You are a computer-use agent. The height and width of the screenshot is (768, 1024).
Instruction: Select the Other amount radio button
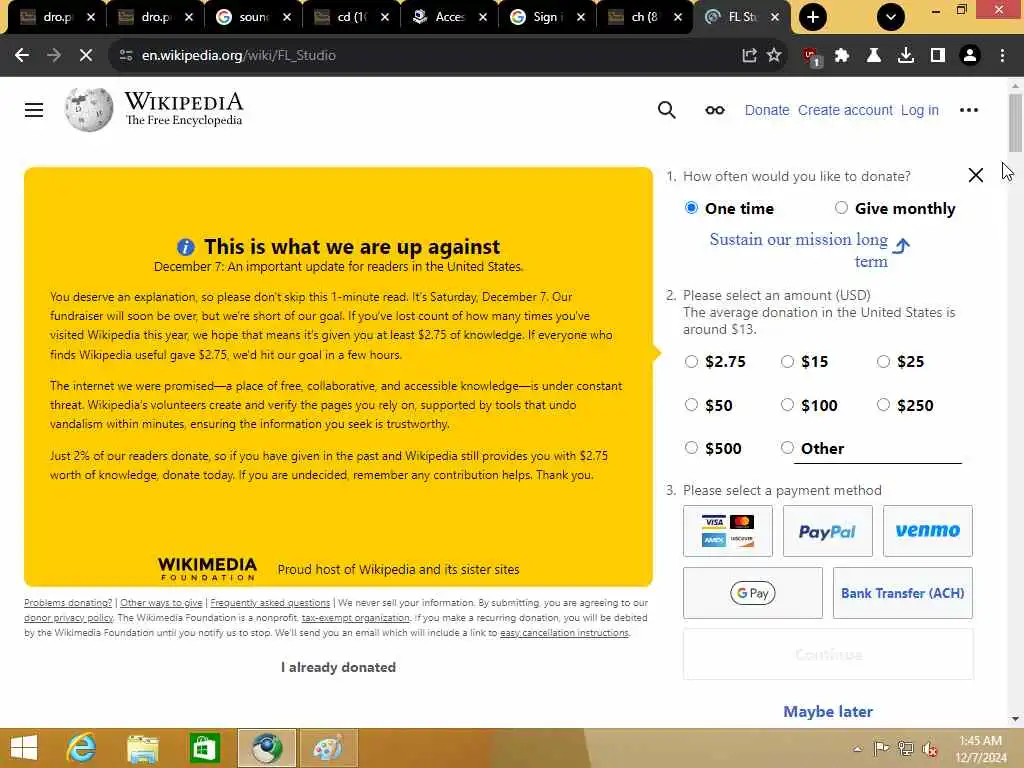pos(787,448)
